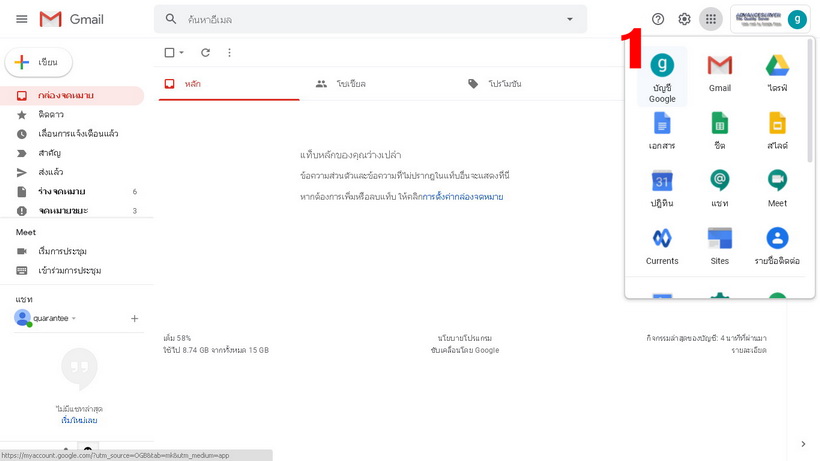Open Spam folder with 3 items
This screenshot has width=820, height=461.
[x=72, y=211]
